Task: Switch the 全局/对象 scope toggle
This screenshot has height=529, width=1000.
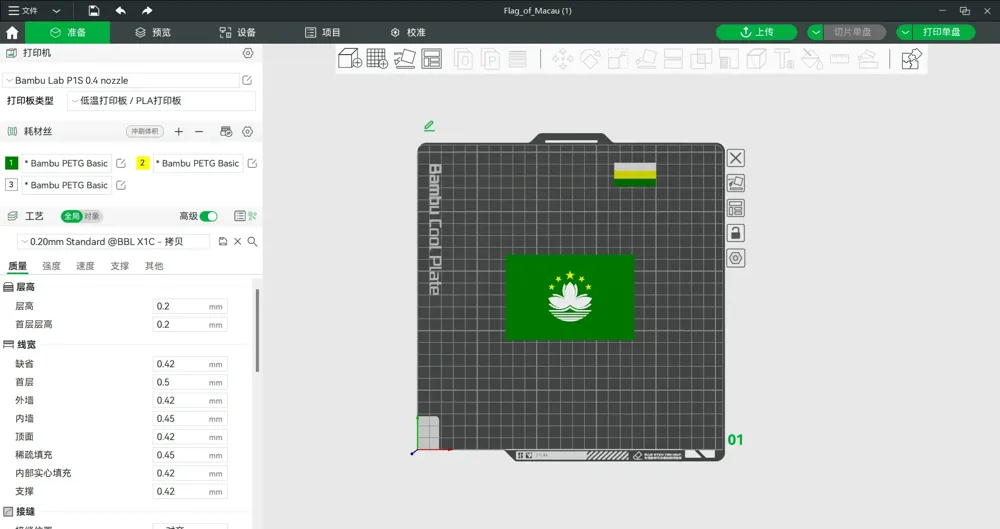Action: tap(82, 216)
